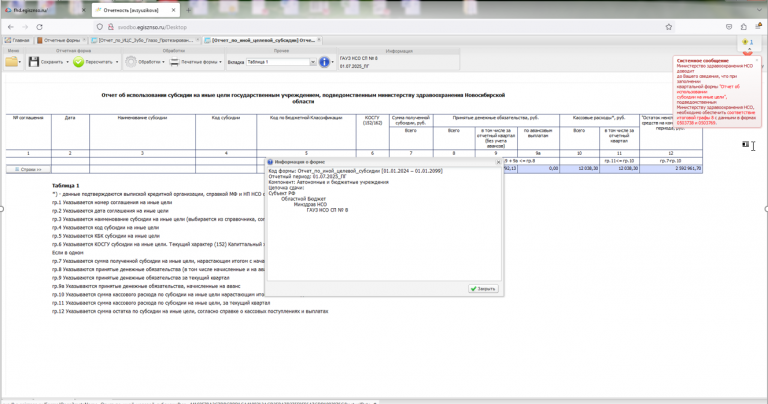Expand the Печатные формы dropdown arrow
The width and height of the screenshot is (768, 404).
click(220, 62)
